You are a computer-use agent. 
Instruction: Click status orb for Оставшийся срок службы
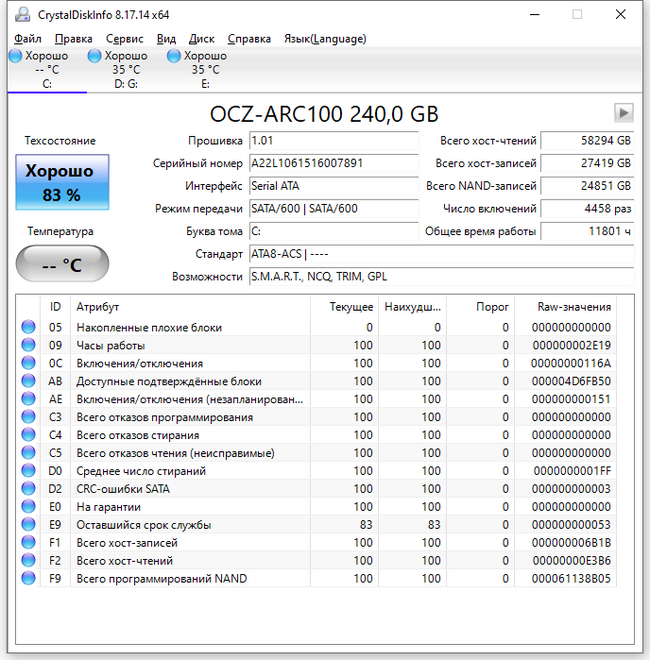28,525
